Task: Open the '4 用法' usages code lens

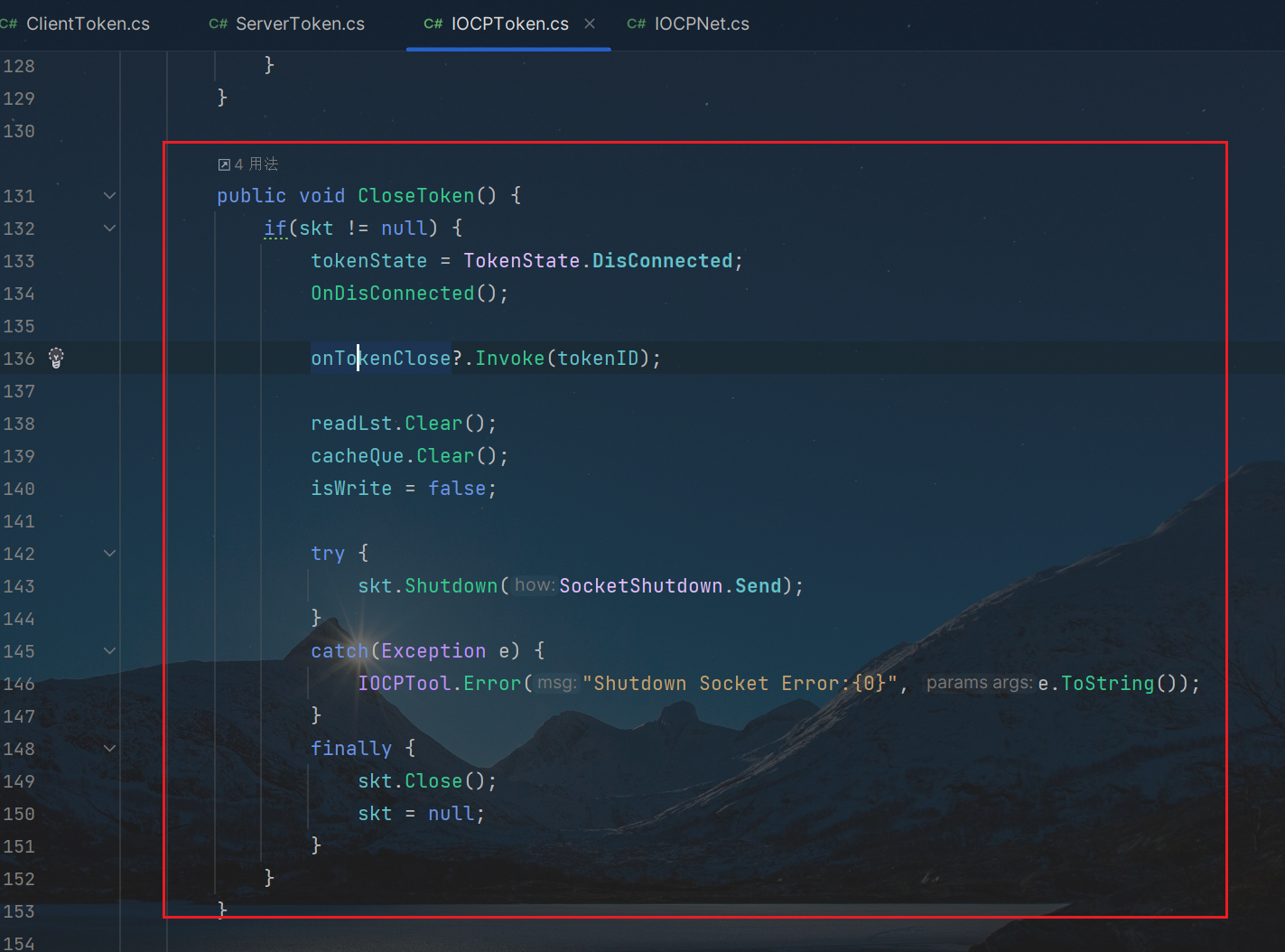Action: [256, 164]
